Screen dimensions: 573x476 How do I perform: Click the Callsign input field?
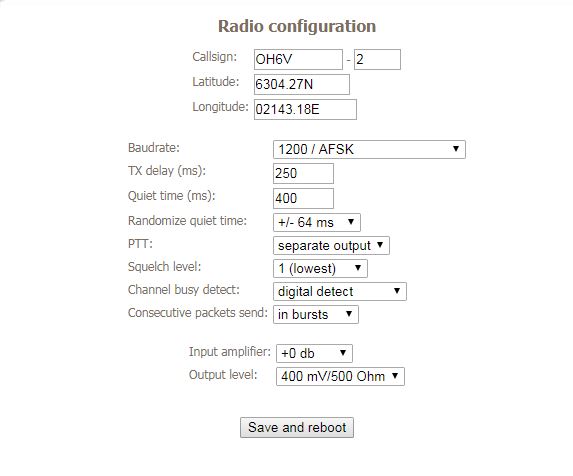(298, 60)
